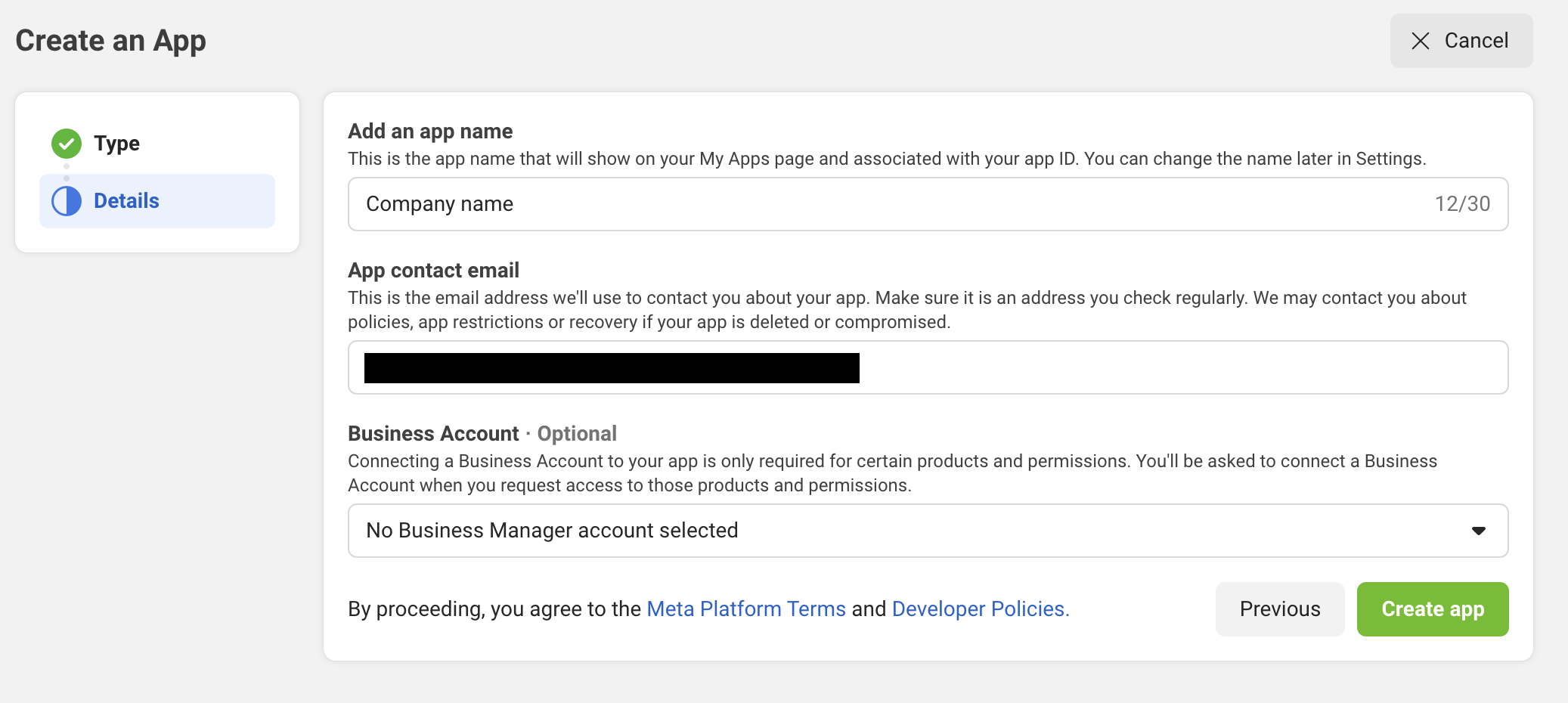Click the half-filled circle icon beside Details
Image resolution: width=1568 pixels, height=703 pixels.
coord(67,201)
